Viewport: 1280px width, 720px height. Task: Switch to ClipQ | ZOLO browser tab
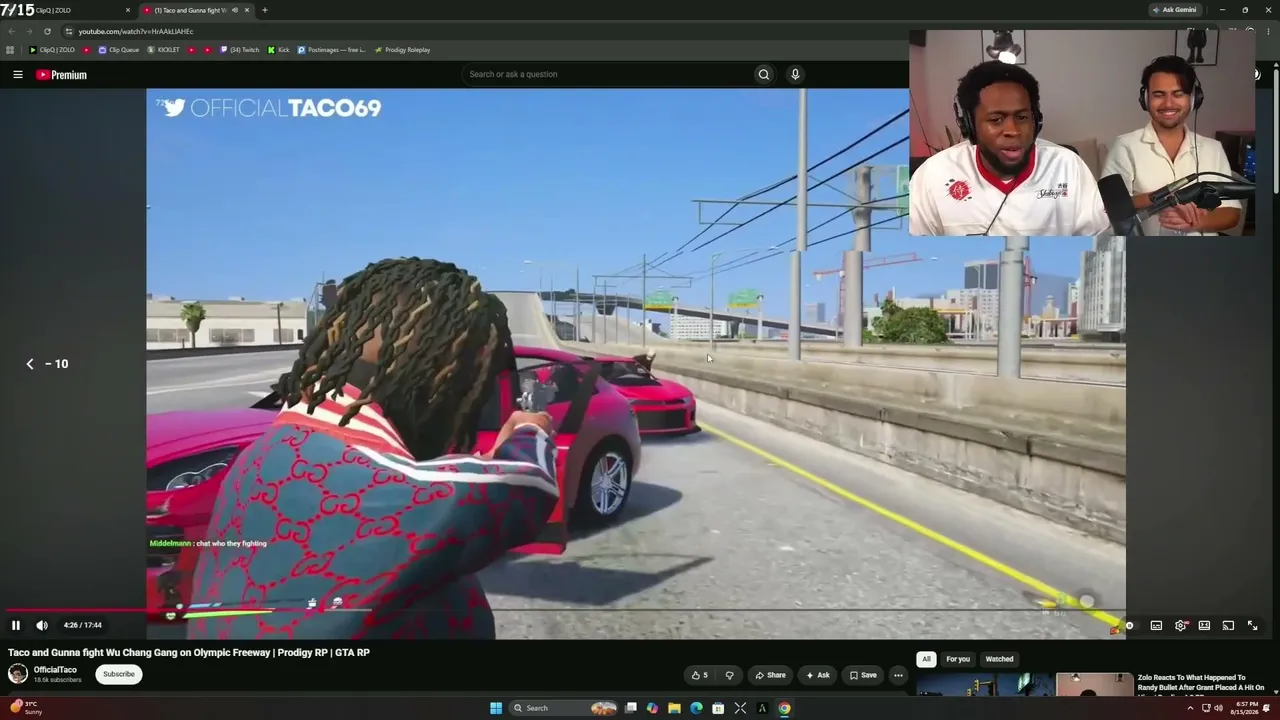pos(68,10)
